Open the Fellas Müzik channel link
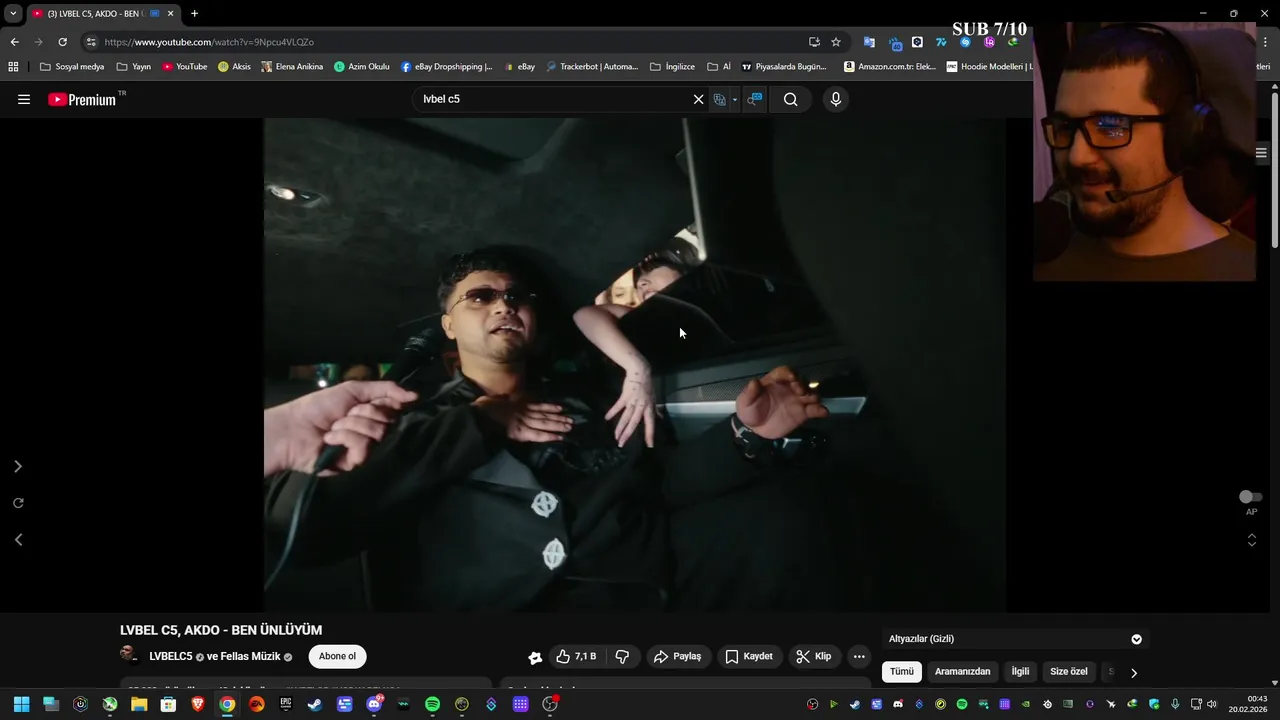This screenshot has height=720, width=1280. click(250, 657)
